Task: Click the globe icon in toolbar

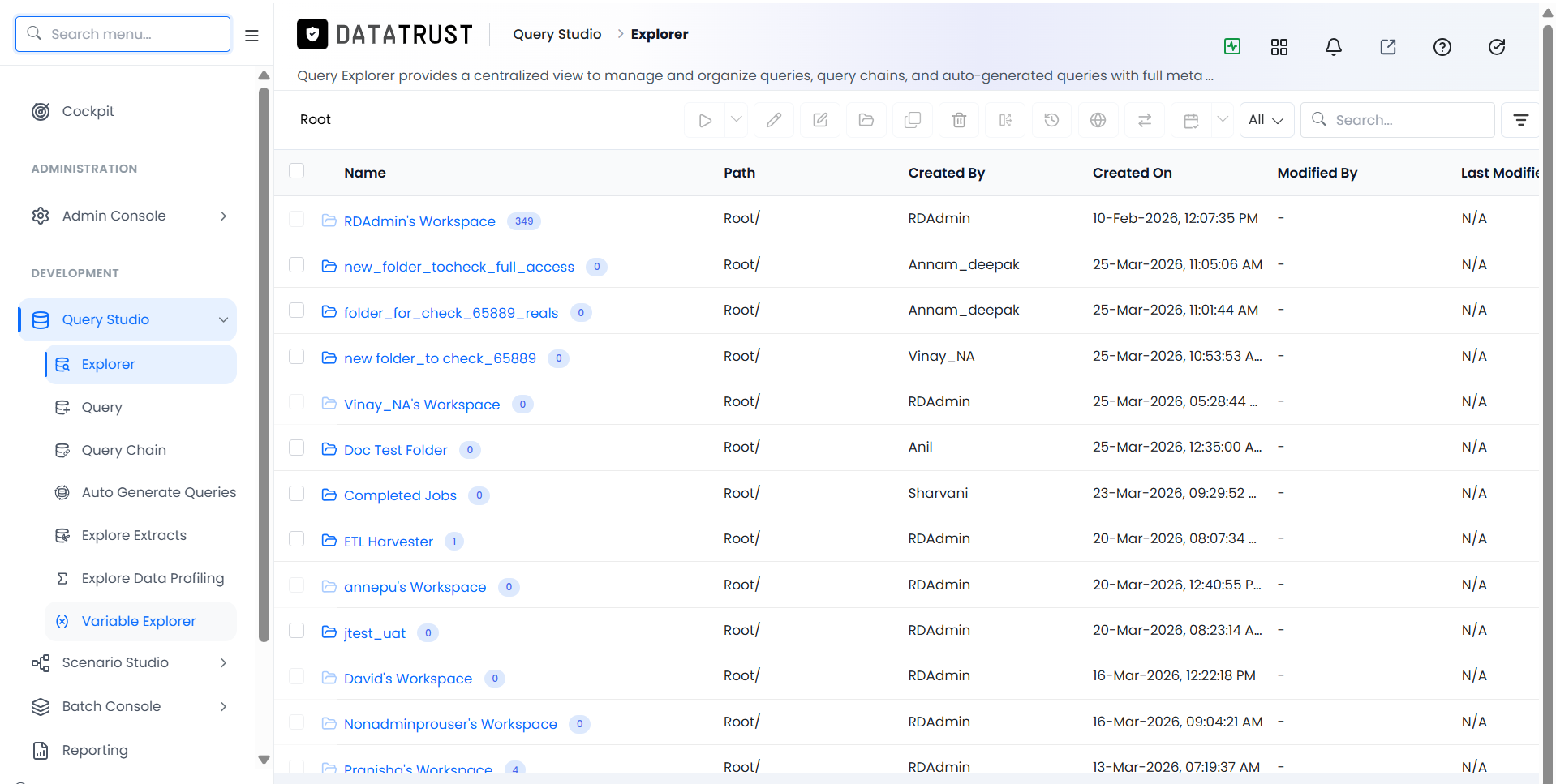Action: coord(1098,120)
